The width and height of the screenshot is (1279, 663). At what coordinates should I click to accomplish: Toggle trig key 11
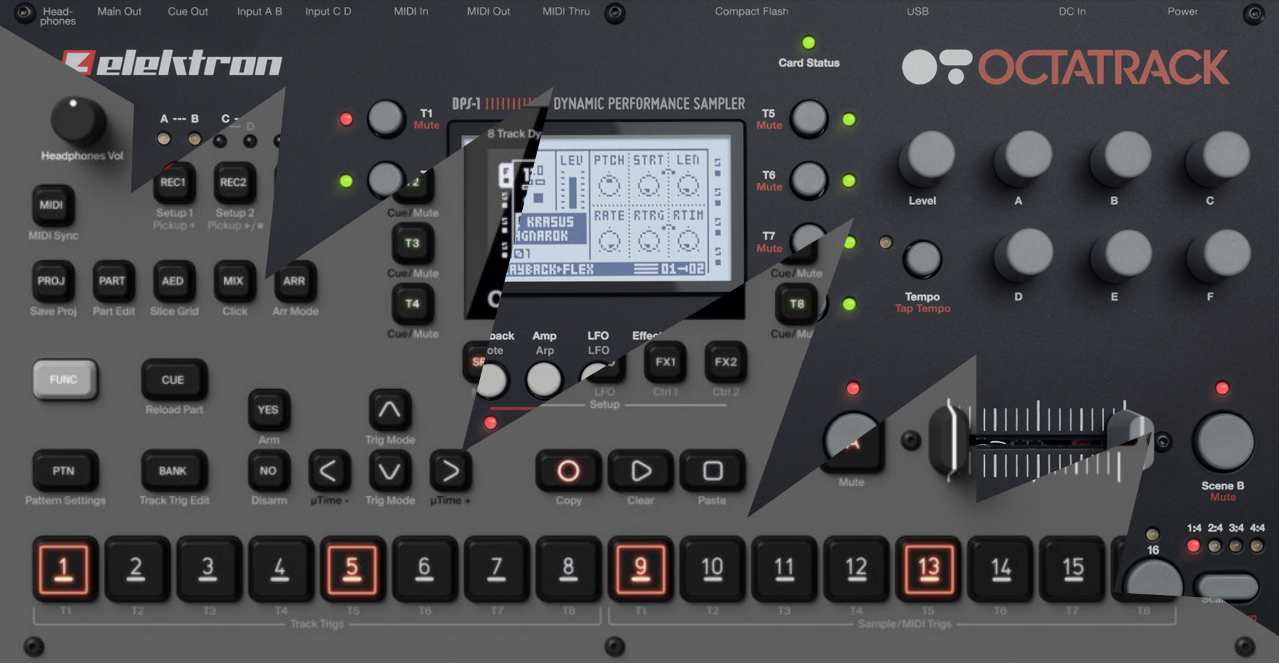tap(784, 569)
